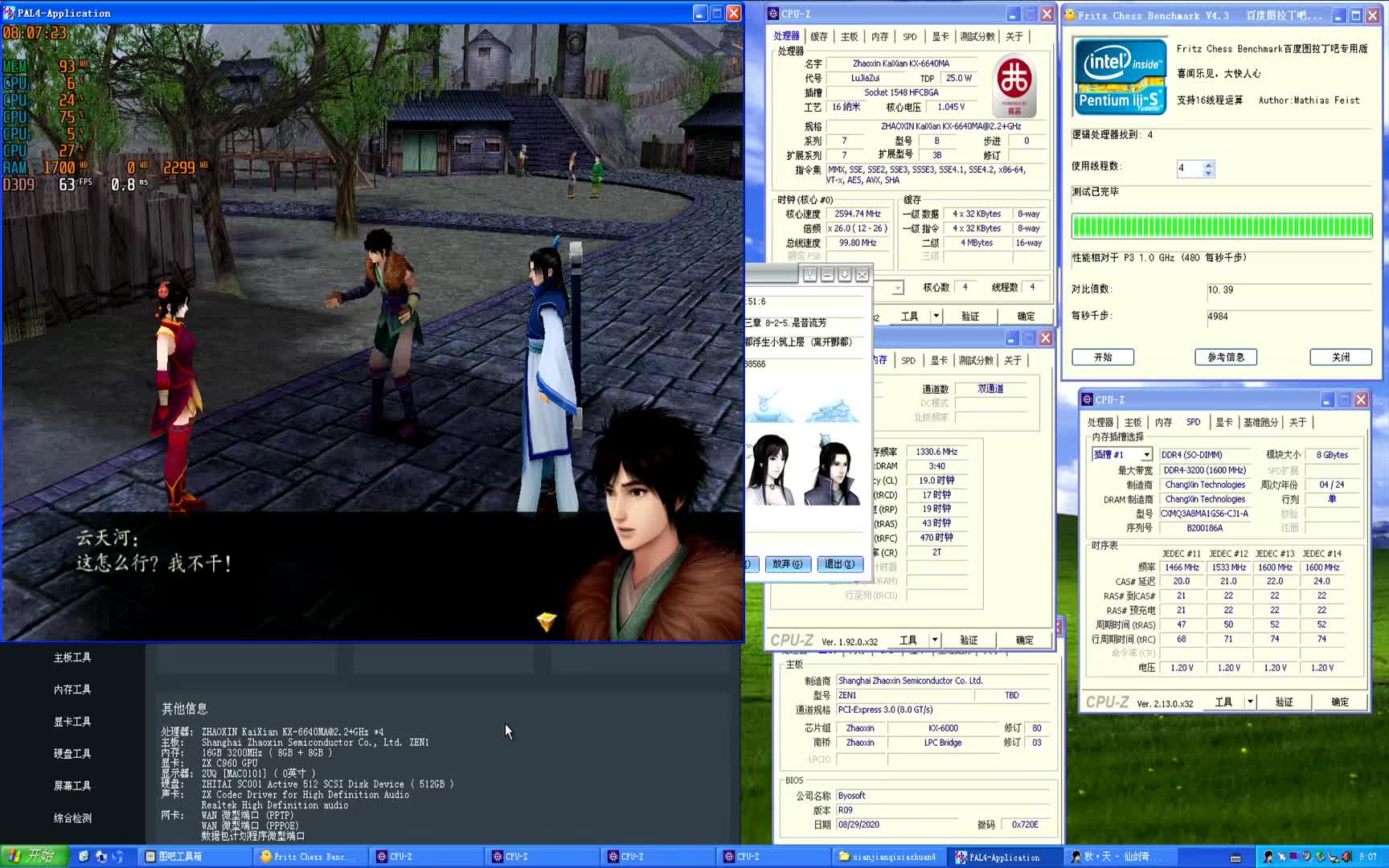The height and width of the screenshot is (868, 1389).
Task: Click the volume speaker icon in system tray
Action: pos(1346,857)
